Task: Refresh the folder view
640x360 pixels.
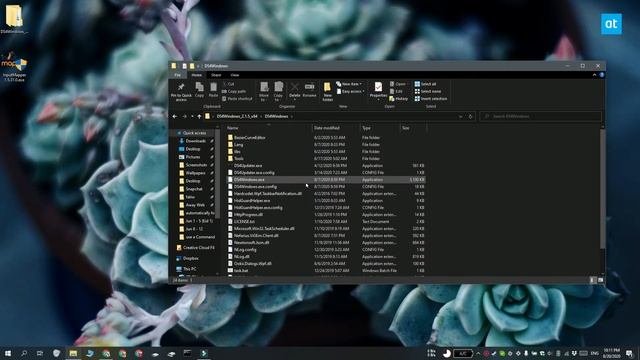Action: [x=470, y=116]
